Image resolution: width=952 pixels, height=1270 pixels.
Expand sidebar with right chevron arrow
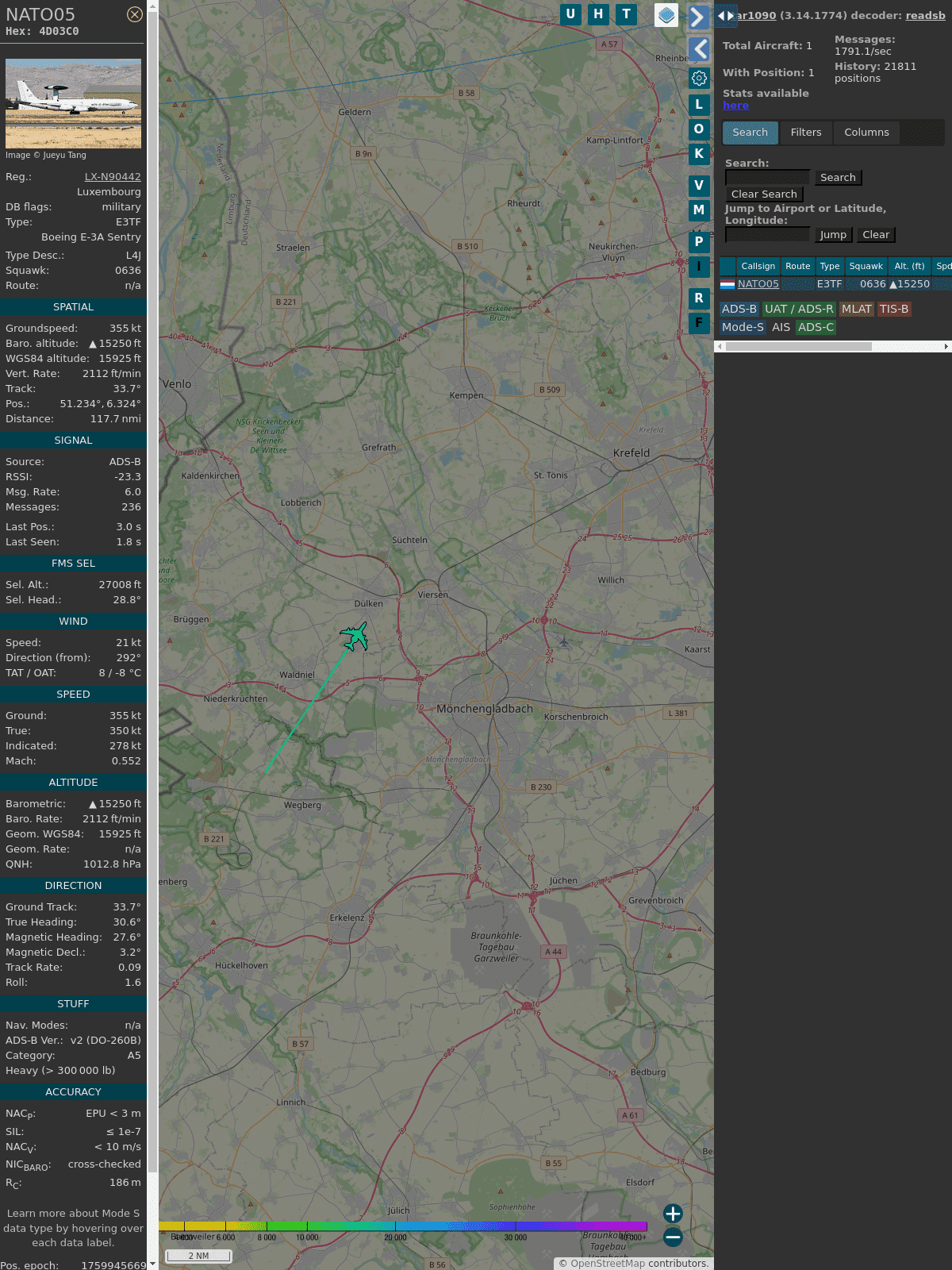(698, 17)
